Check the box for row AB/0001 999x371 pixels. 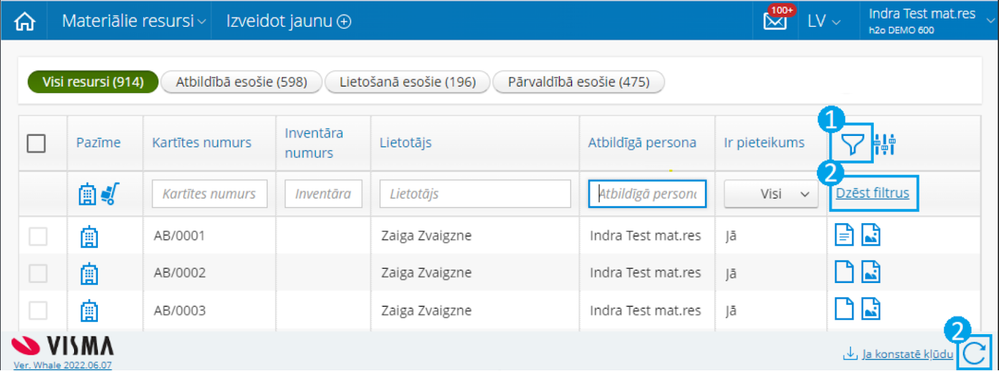39,236
